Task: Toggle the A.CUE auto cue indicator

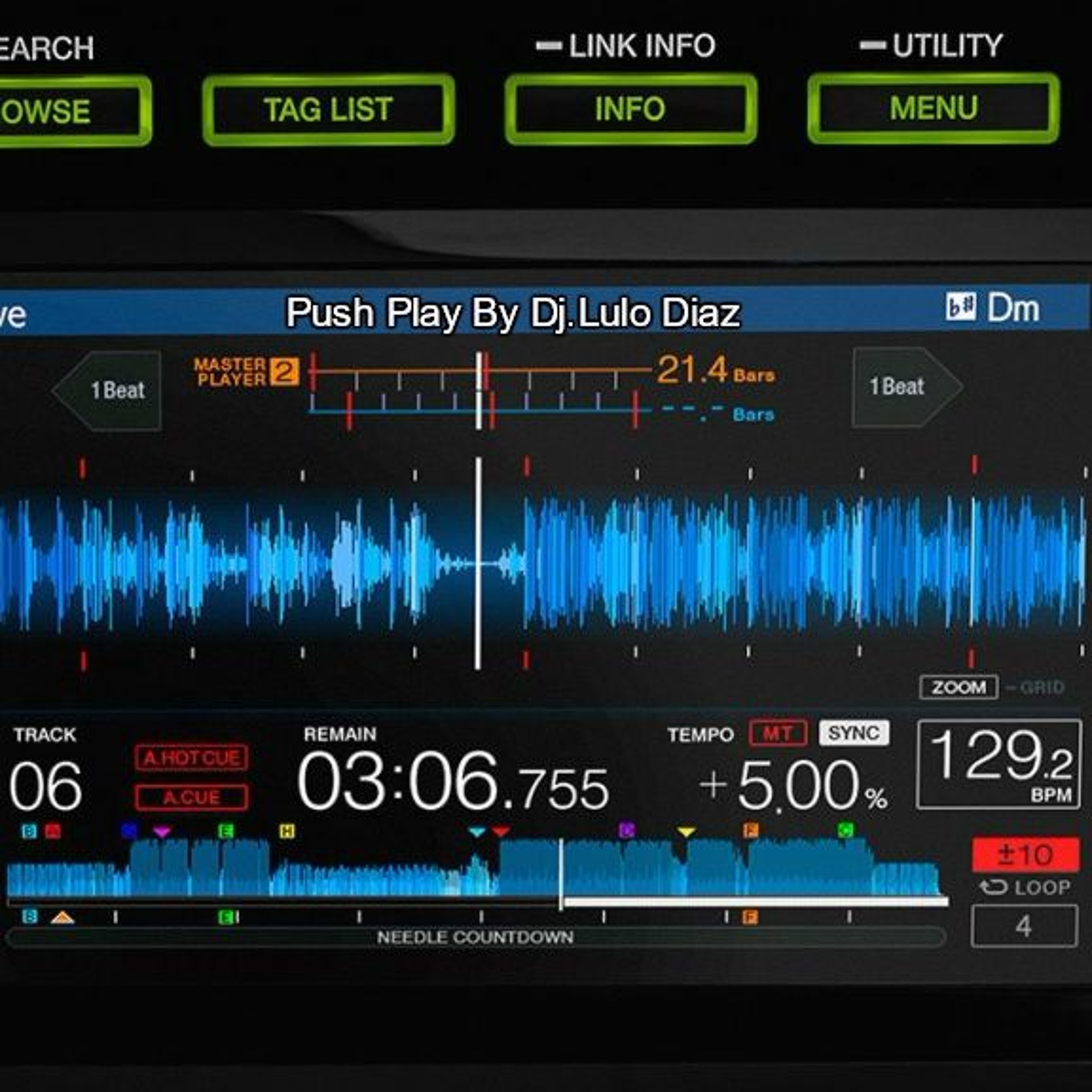Action: pos(191,798)
